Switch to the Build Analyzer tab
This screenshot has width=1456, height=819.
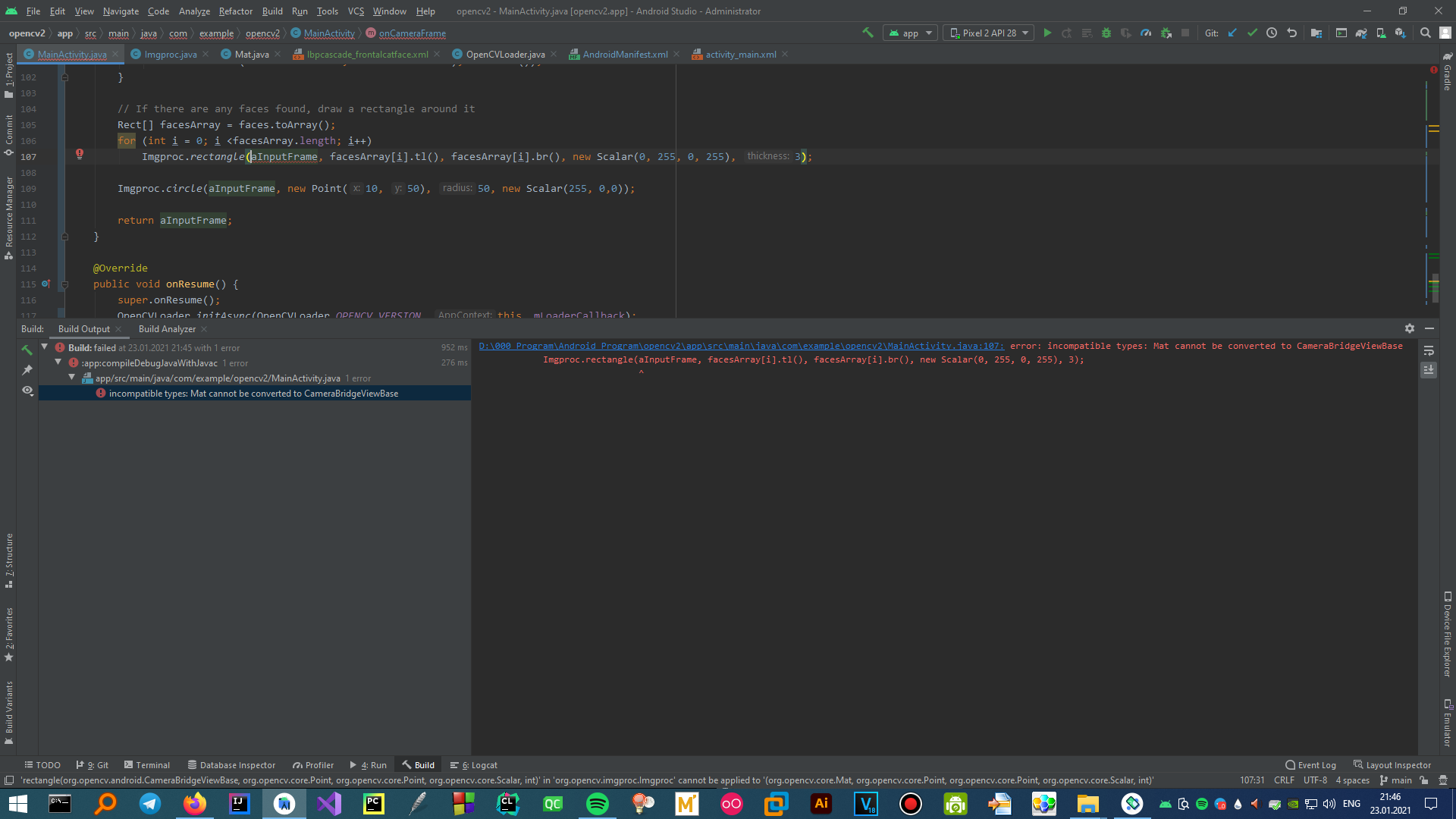pos(167,329)
